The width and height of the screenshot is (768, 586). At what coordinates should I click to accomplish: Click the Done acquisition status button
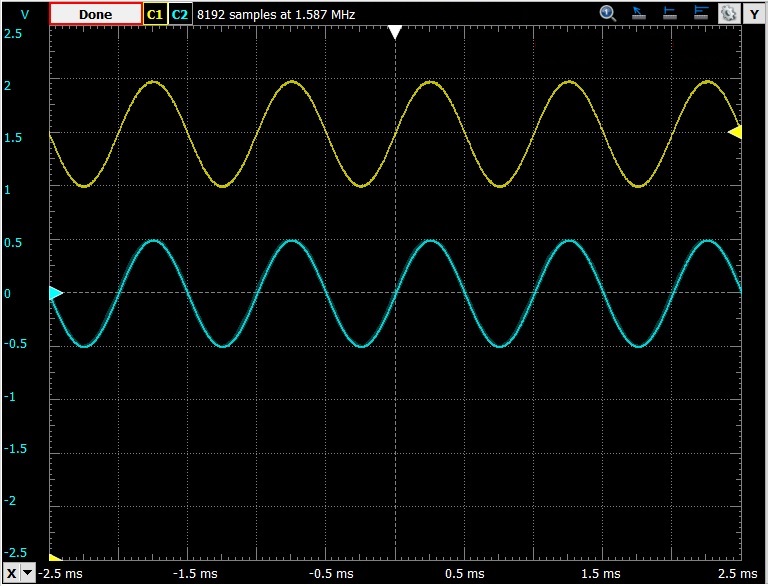coord(96,14)
